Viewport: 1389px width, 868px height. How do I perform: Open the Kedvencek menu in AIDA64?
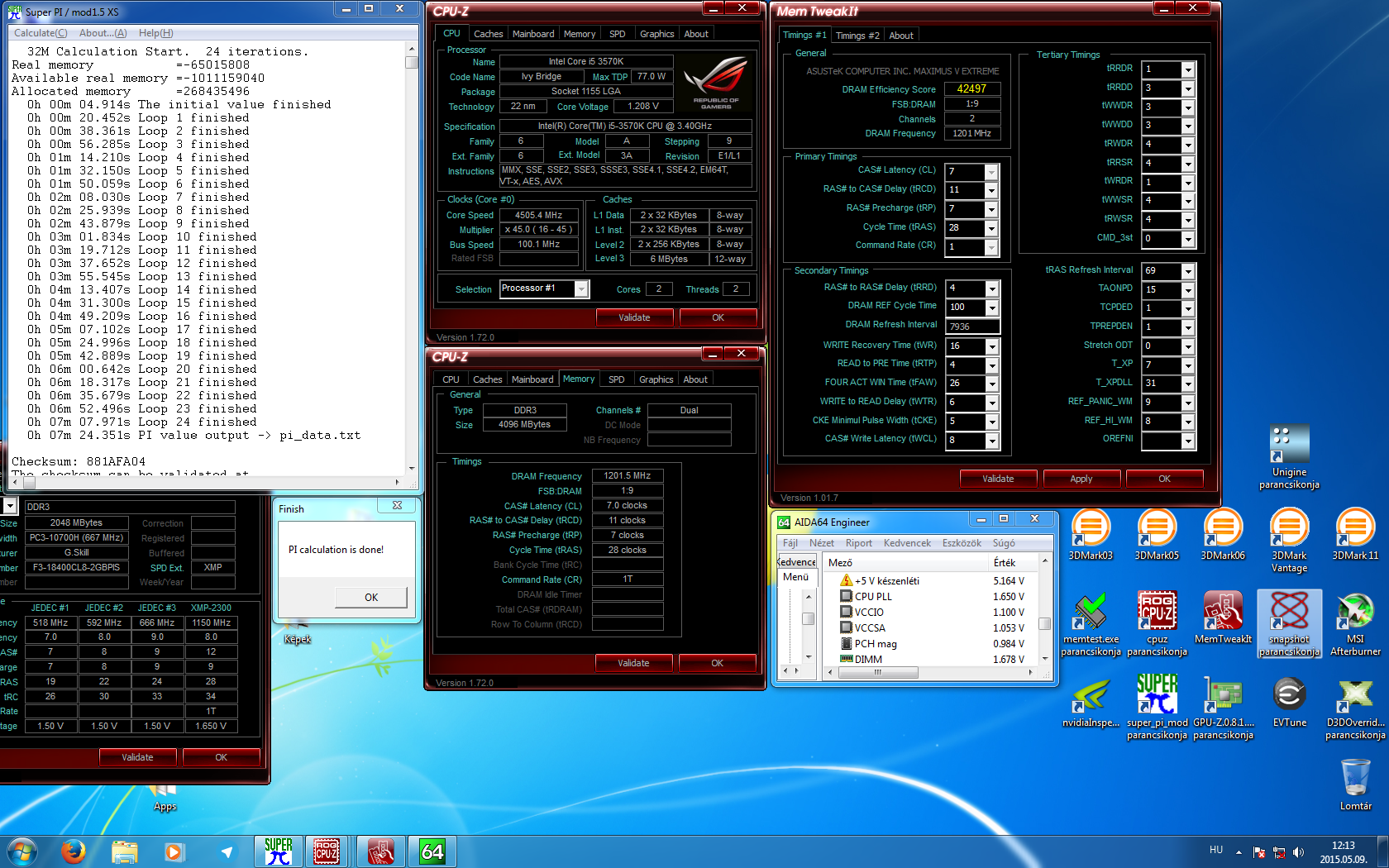click(x=907, y=543)
